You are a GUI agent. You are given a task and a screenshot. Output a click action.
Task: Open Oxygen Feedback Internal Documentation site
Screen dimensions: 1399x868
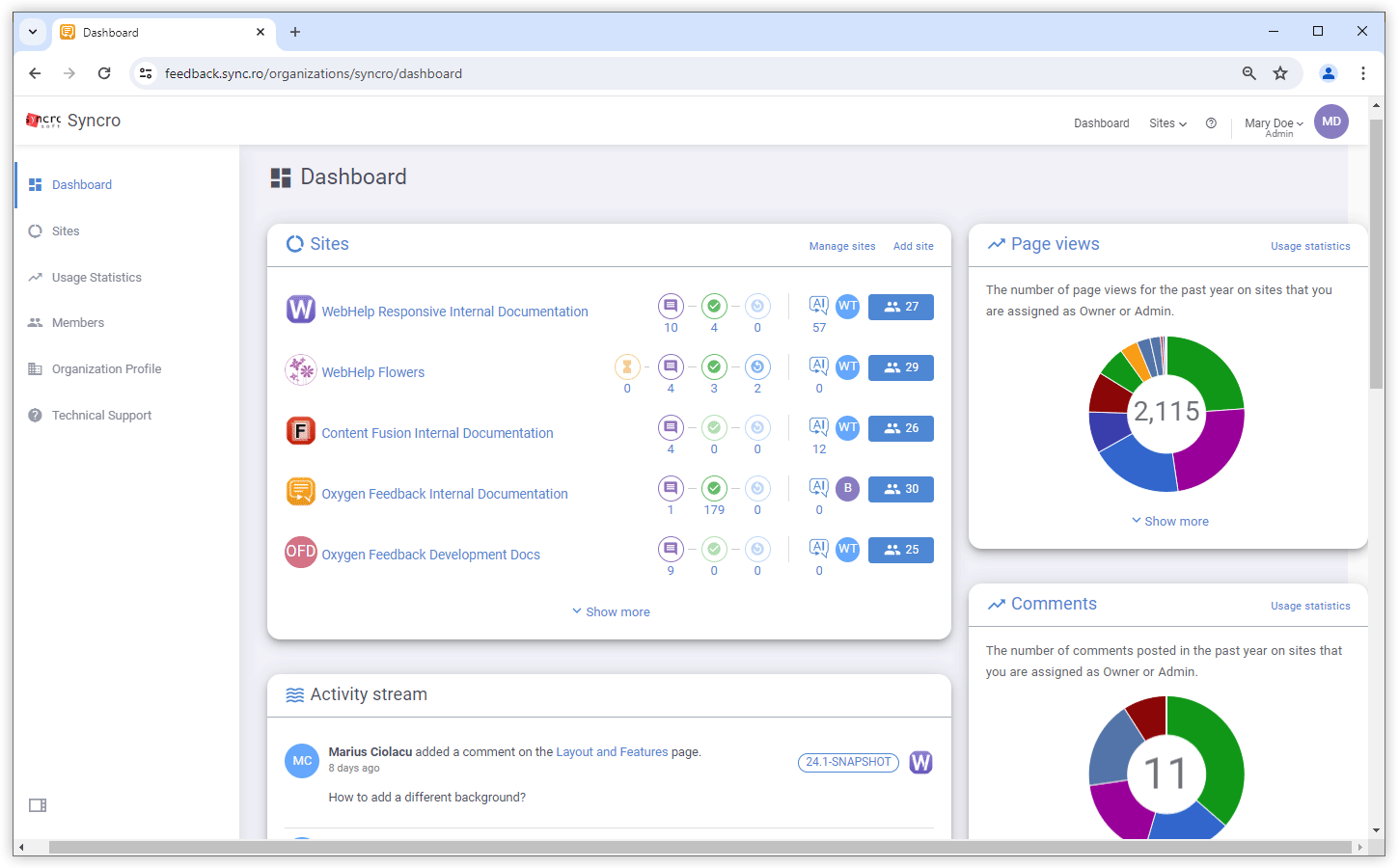[445, 494]
